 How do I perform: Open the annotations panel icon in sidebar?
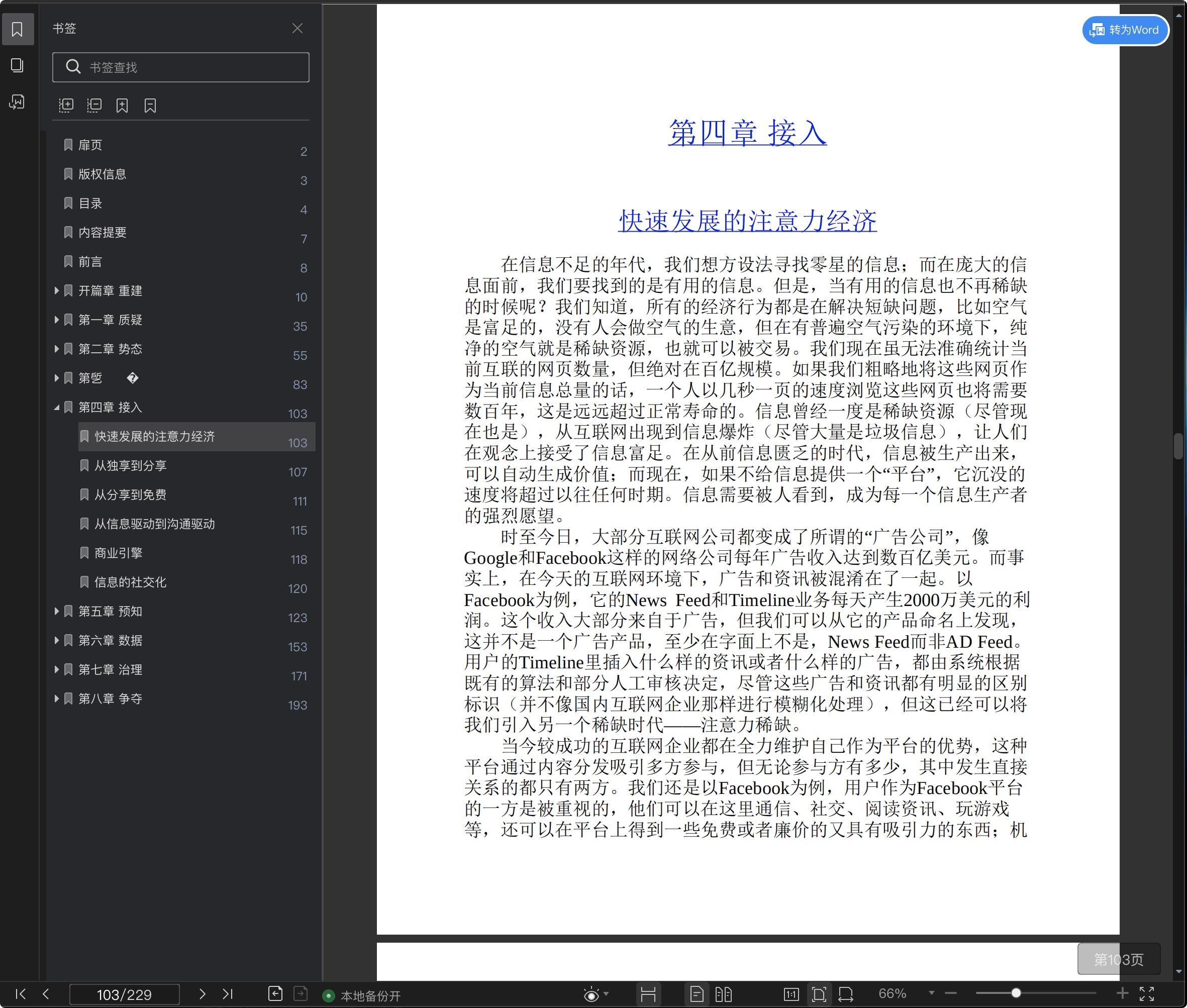click(17, 102)
